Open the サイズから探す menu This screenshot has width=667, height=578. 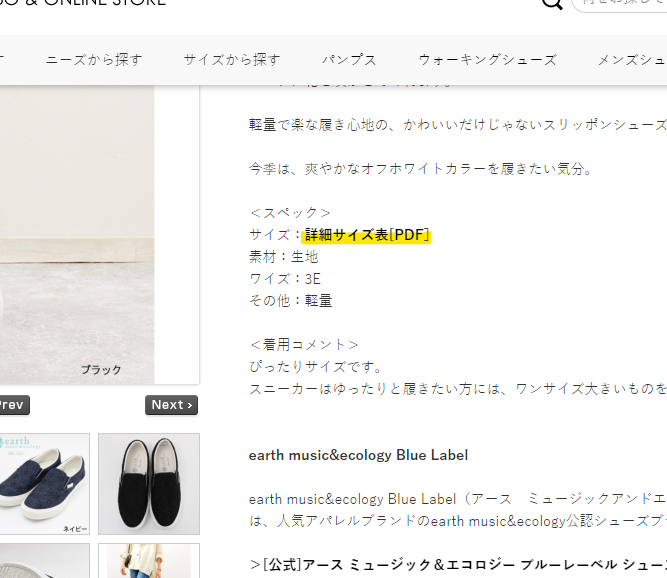tap(232, 60)
